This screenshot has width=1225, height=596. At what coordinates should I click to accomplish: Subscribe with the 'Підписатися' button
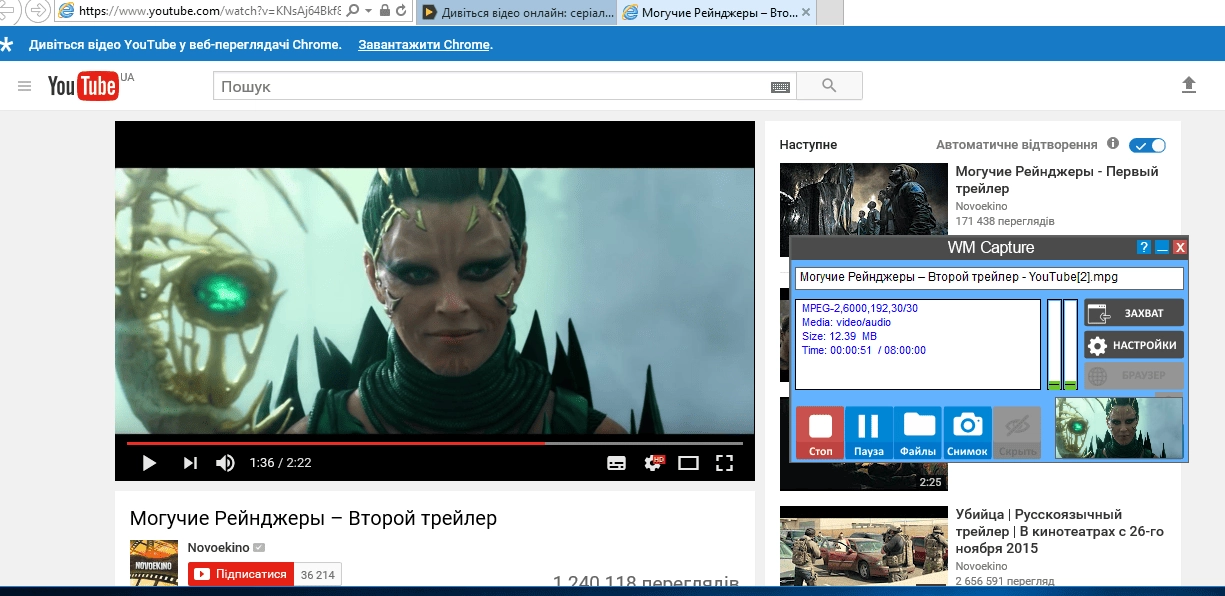[242, 574]
